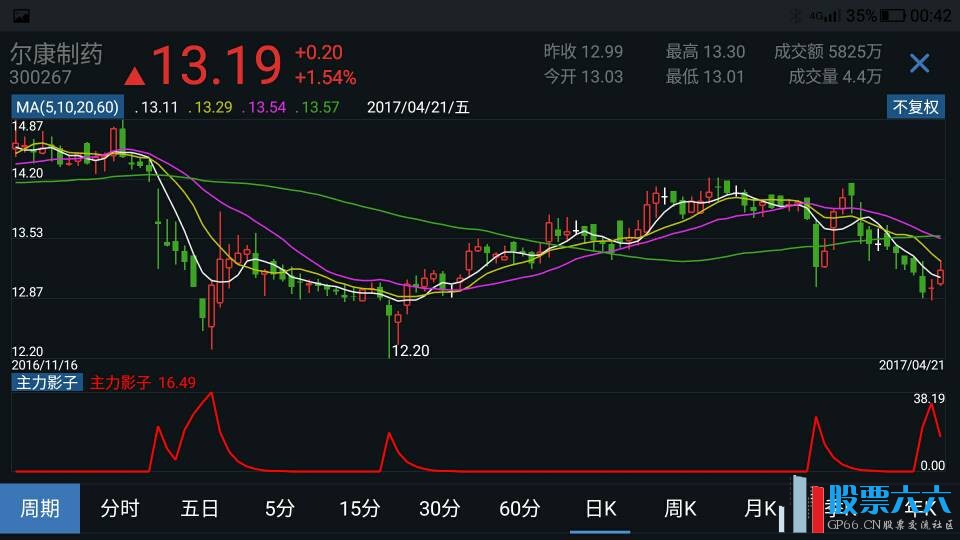Switch to the 30分 chart tab
Screen dimensions: 960x540
pyautogui.click(x=440, y=509)
